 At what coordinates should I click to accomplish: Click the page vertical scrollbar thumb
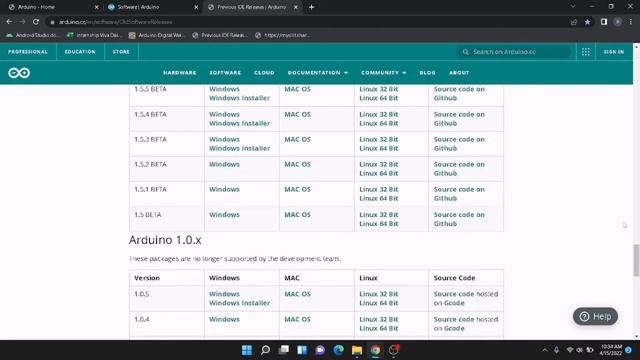click(x=636, y=260)
